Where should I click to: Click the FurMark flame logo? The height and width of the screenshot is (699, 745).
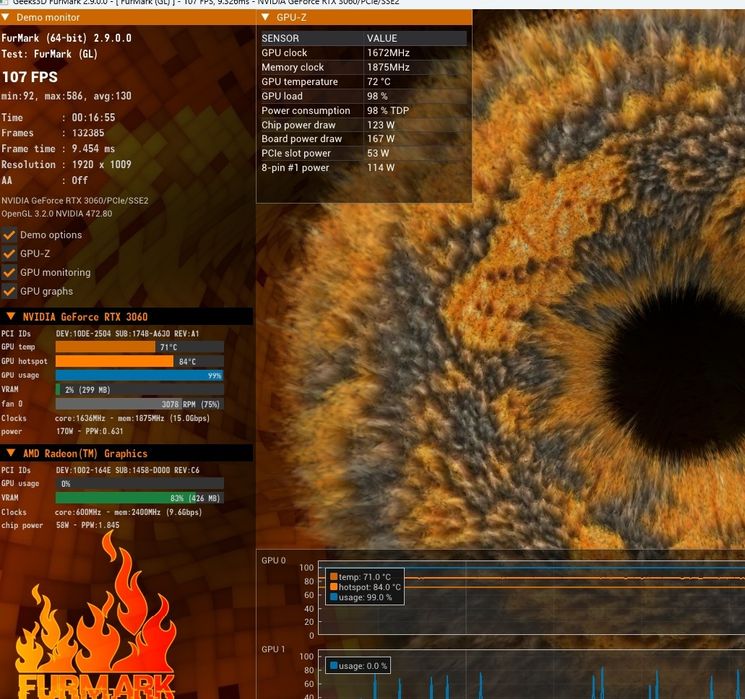coord(95,618)
